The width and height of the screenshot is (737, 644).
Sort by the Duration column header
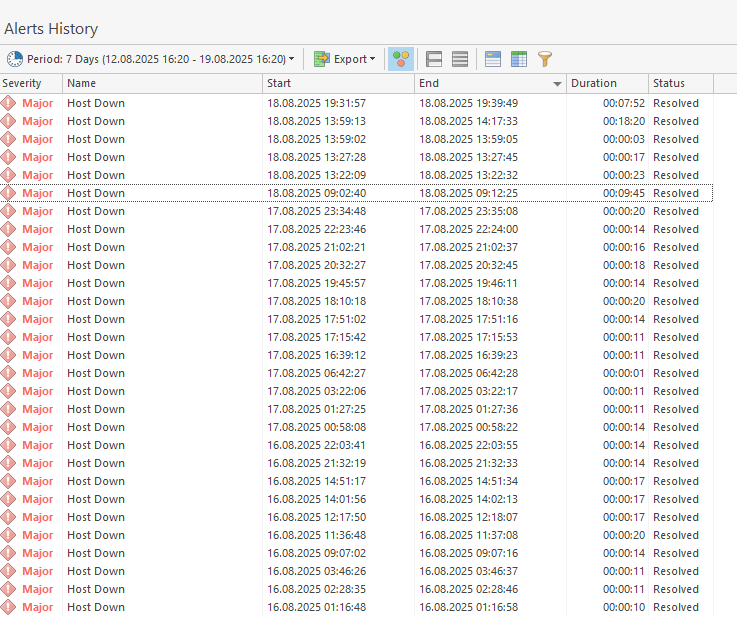tap(605, 84)
